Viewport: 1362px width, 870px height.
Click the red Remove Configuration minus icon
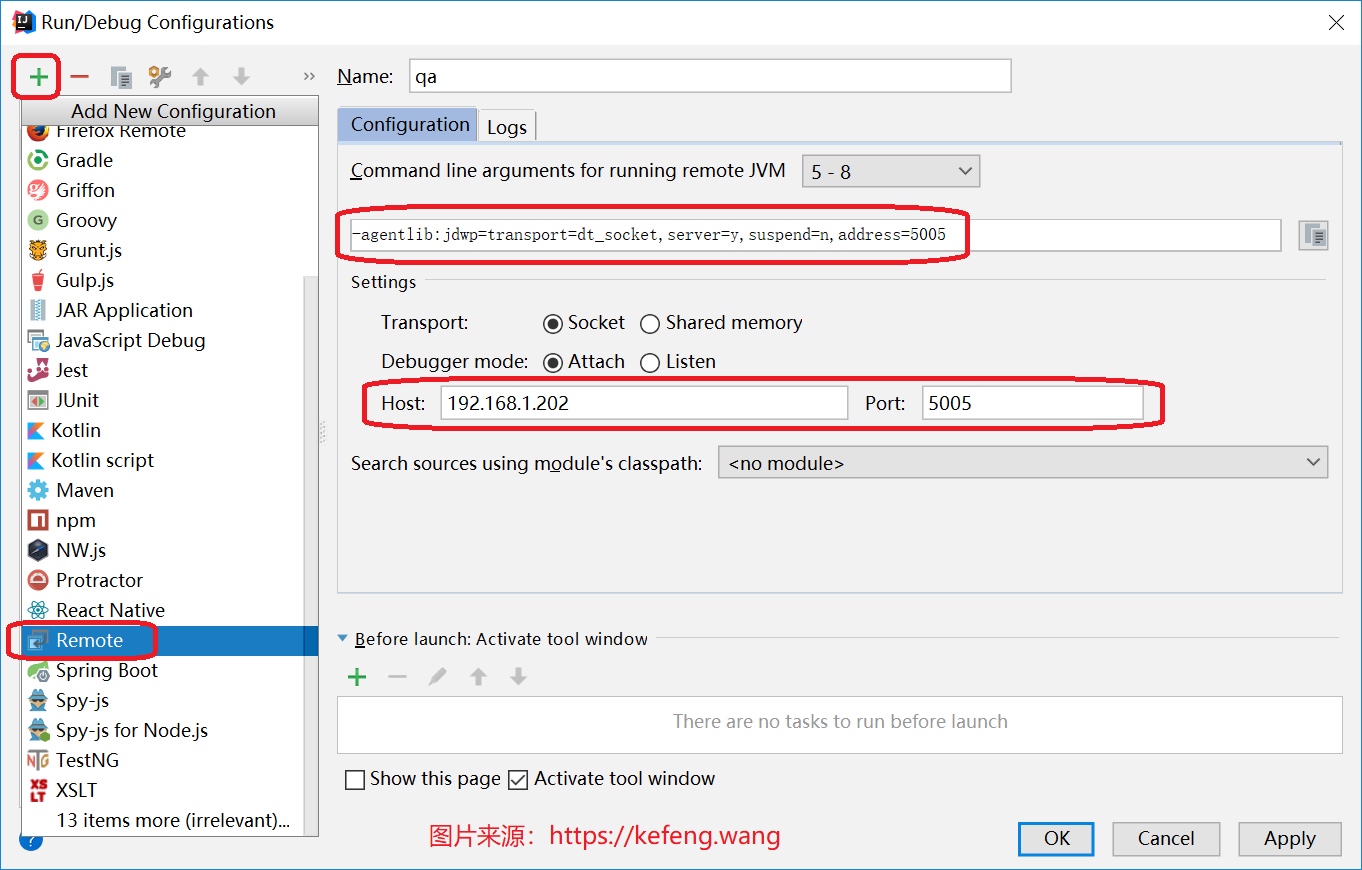80,77
